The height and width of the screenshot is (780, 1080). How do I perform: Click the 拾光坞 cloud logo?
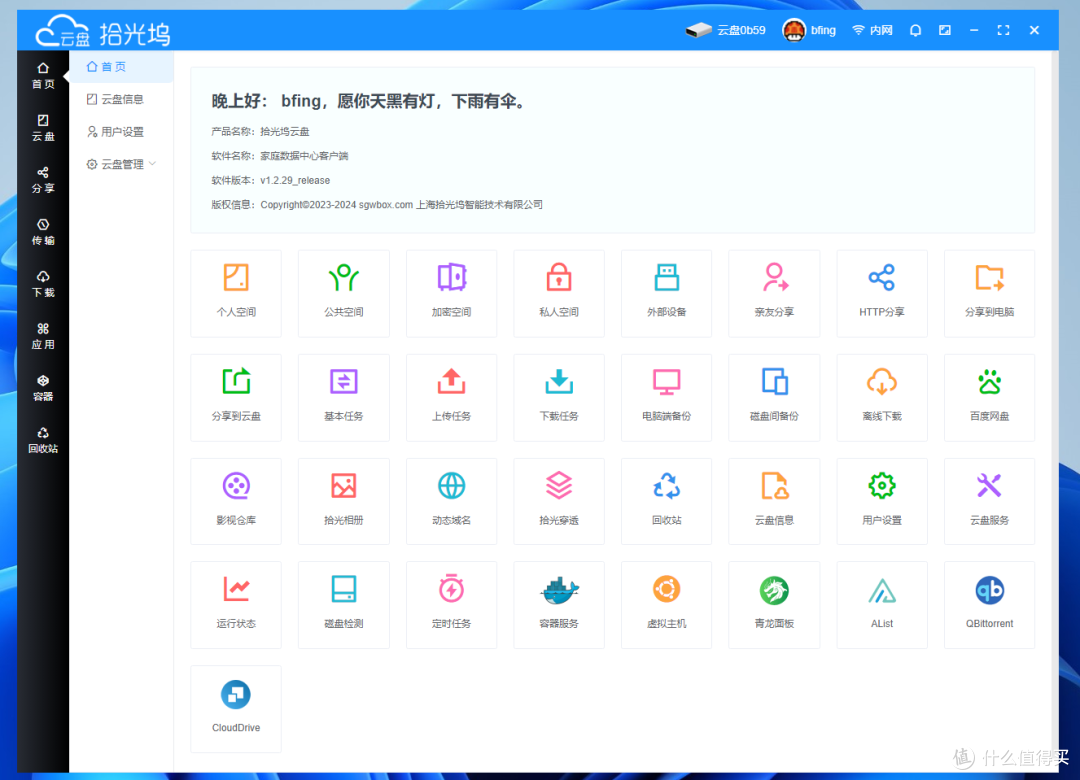click(x=103, y=32)
